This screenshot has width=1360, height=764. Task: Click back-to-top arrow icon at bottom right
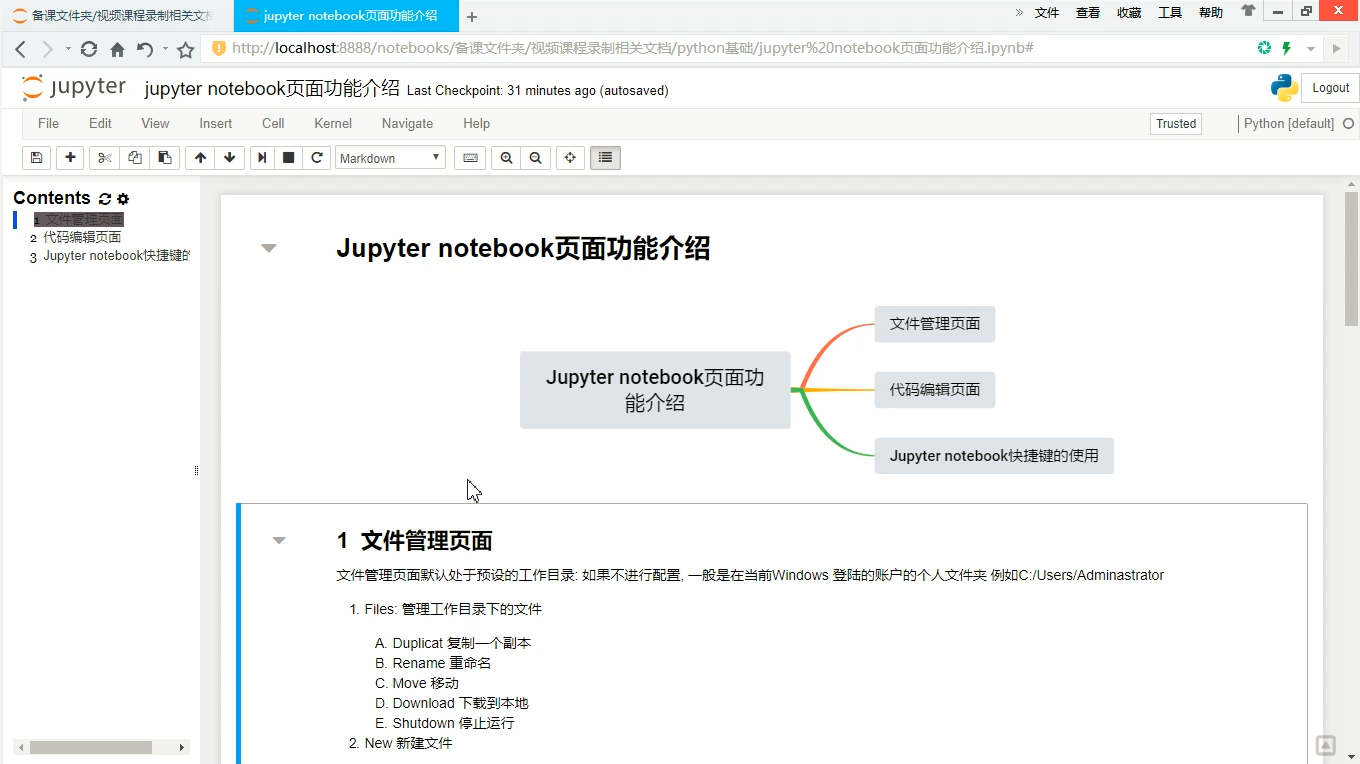(x=1325, y=745)
